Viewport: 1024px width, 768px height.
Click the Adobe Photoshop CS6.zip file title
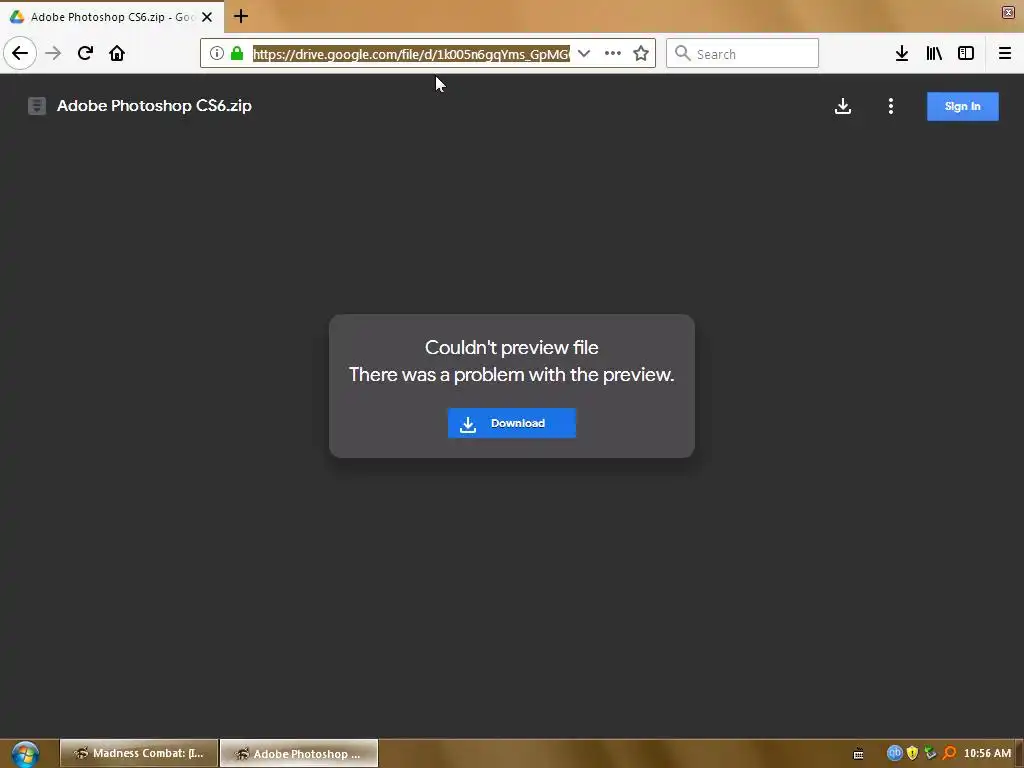154,106
